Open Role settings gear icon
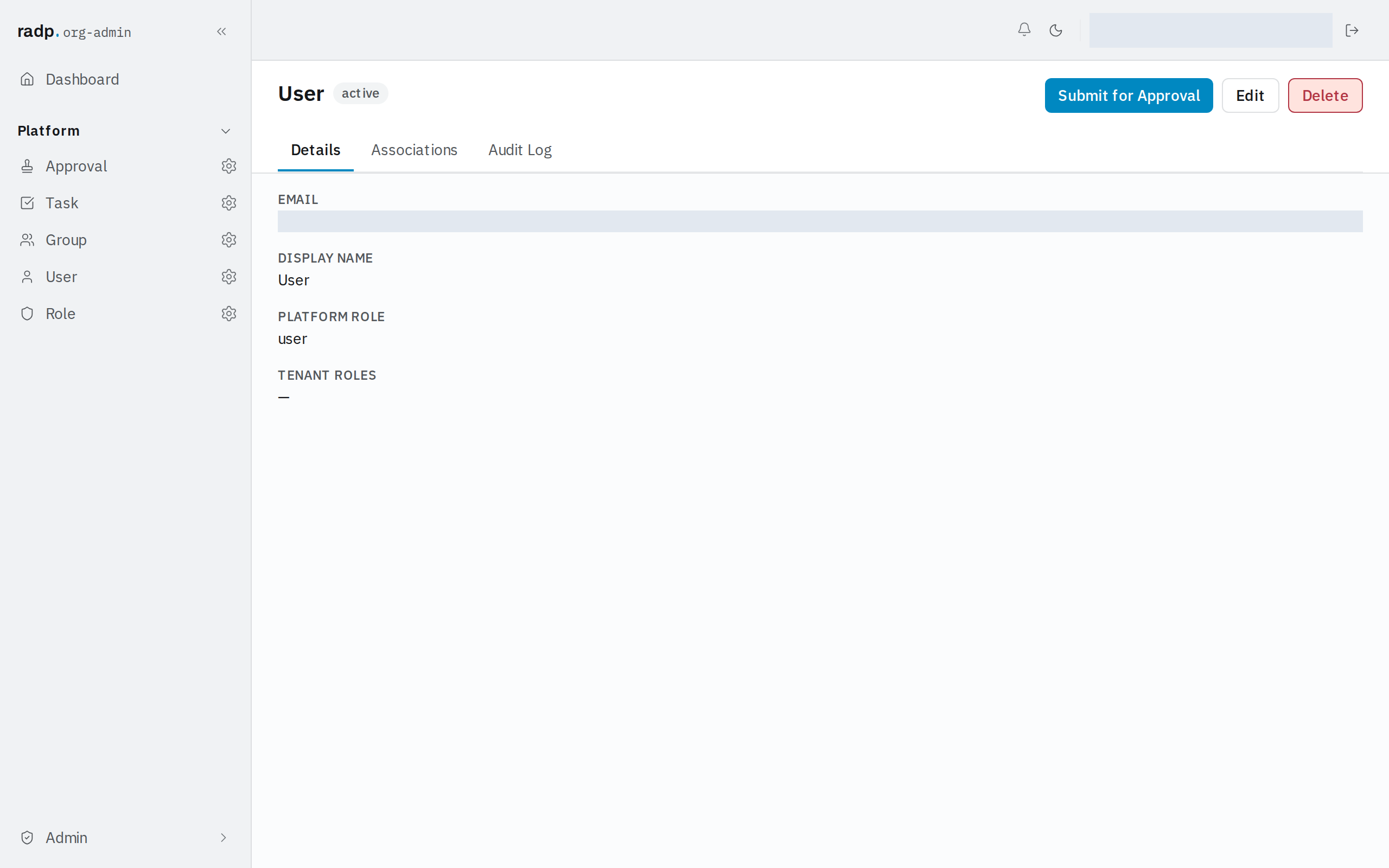Image resolution: width=1389 pixels, height=868 pixels. pyautogui.click(x=229, y=314)
